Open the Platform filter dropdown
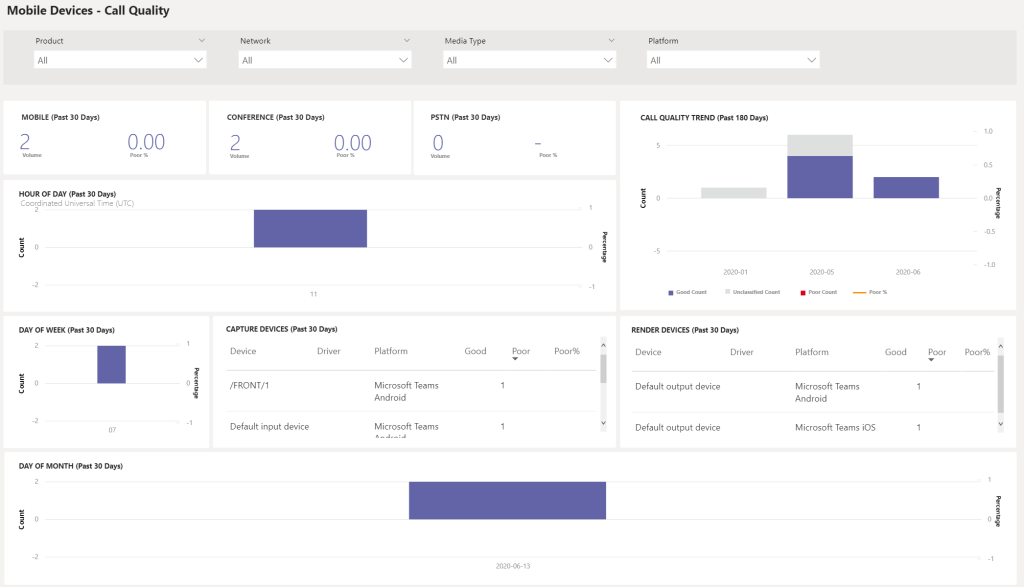Screen dimensions: 1024x587 [734, 60]
